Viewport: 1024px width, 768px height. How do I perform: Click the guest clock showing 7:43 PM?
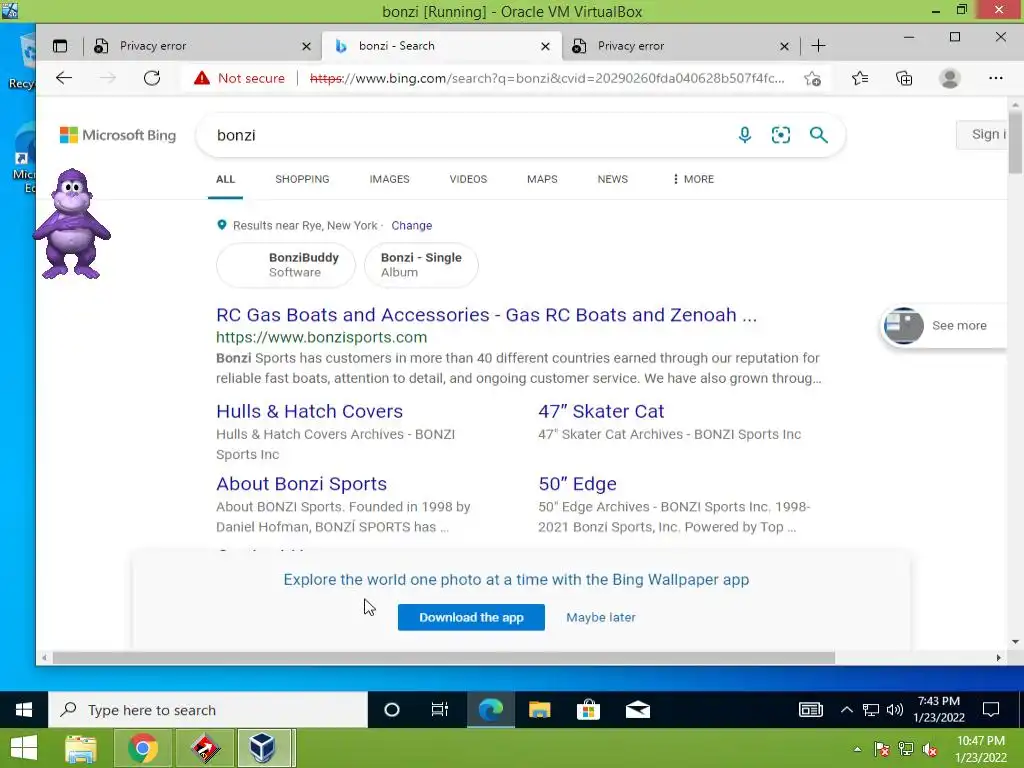[939, 709]
